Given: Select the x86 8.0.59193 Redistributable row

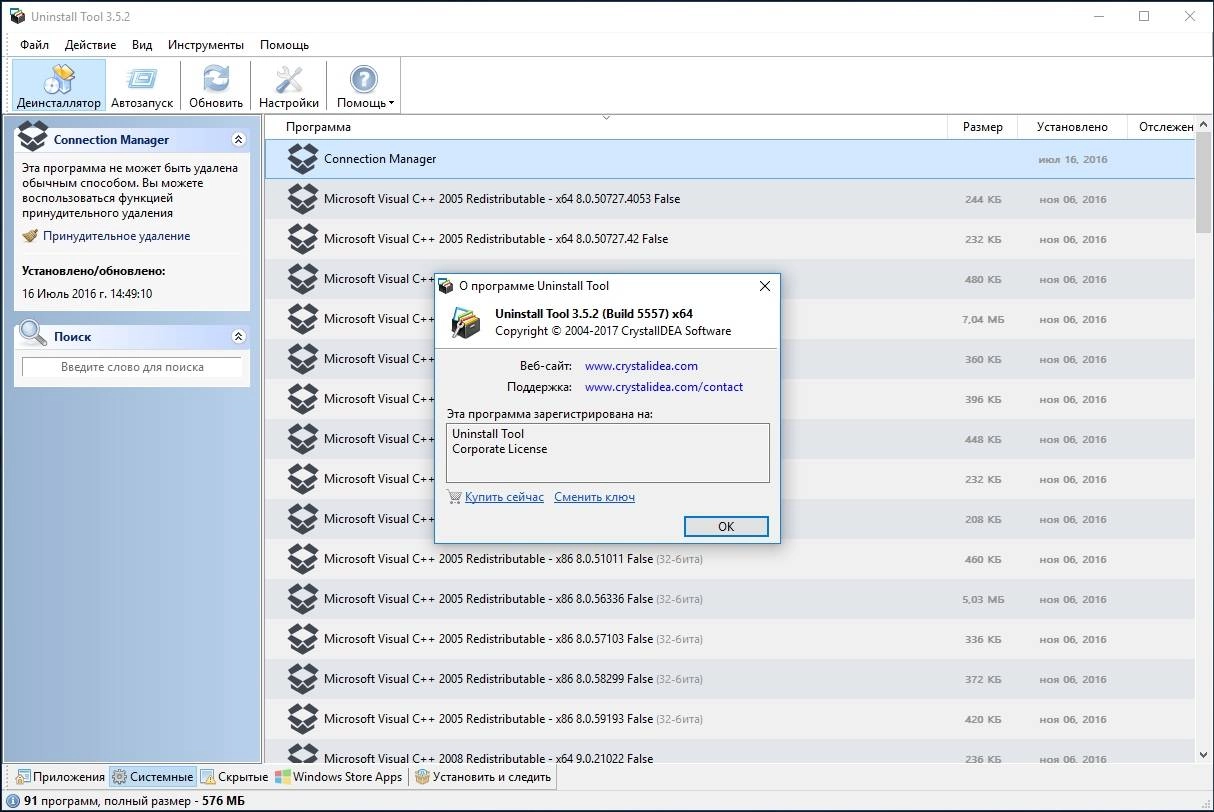Looking at the screenshot, I should [730, 719].
